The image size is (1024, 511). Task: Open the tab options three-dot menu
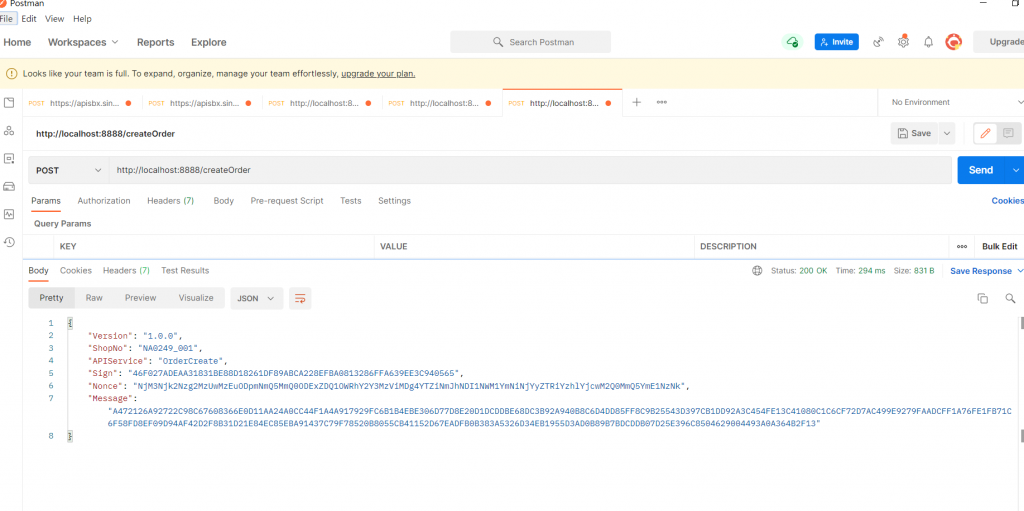(662, 103)
